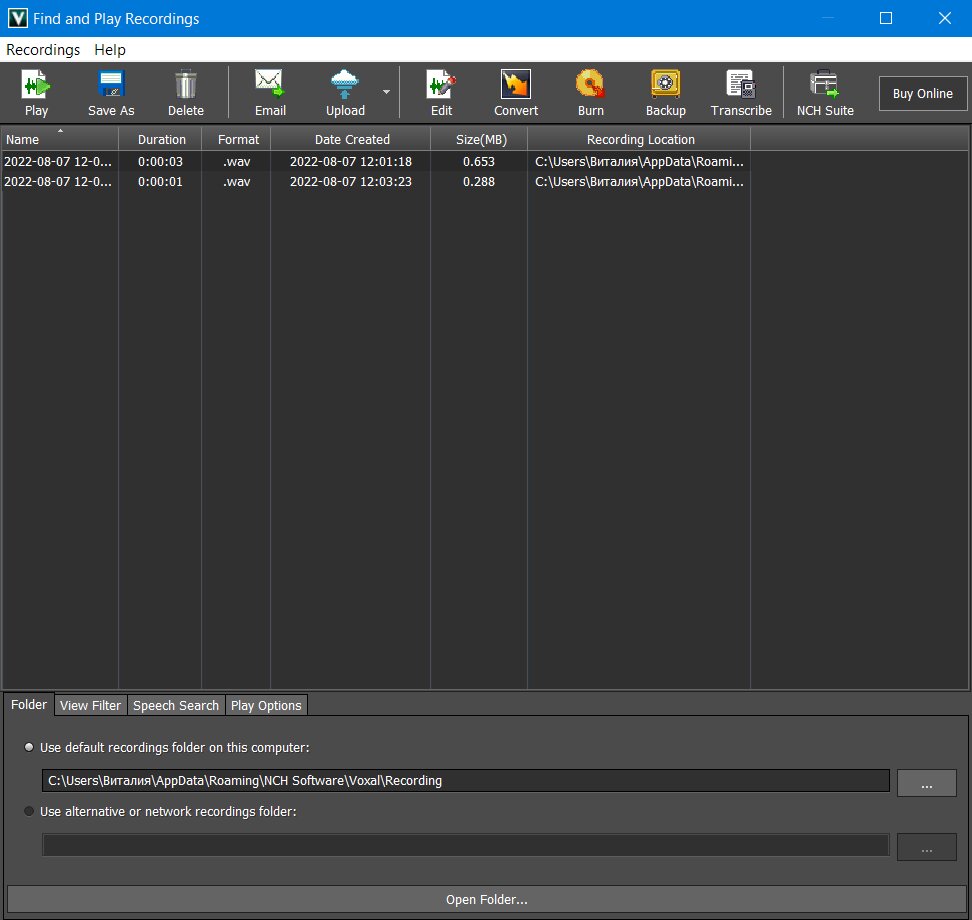The image size is (972, 920).
Task: Click the default recordings folder path field
Action: 466,781
